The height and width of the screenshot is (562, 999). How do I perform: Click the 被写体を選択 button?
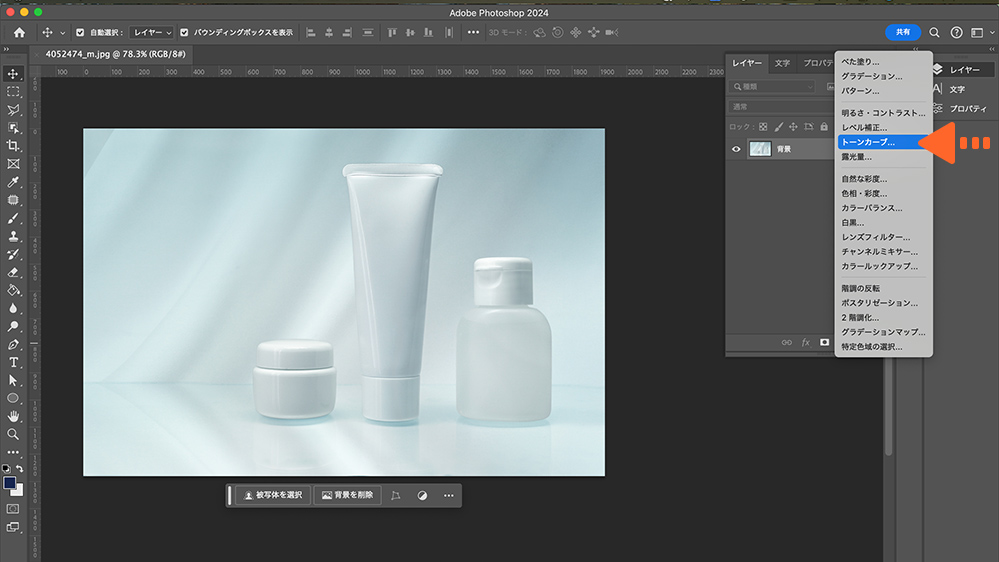(x=272, y=495)
